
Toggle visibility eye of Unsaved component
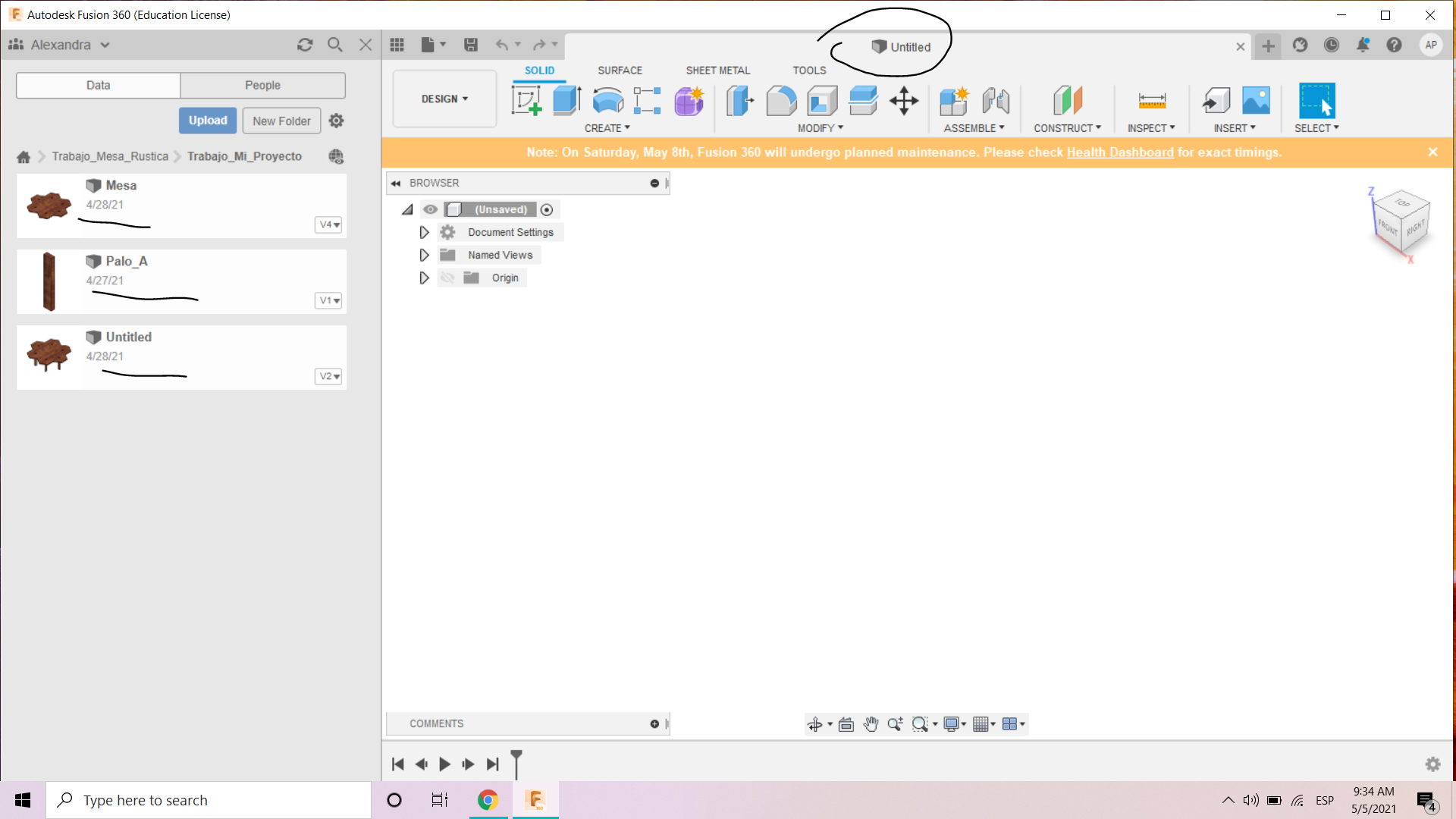coord(431,209)
